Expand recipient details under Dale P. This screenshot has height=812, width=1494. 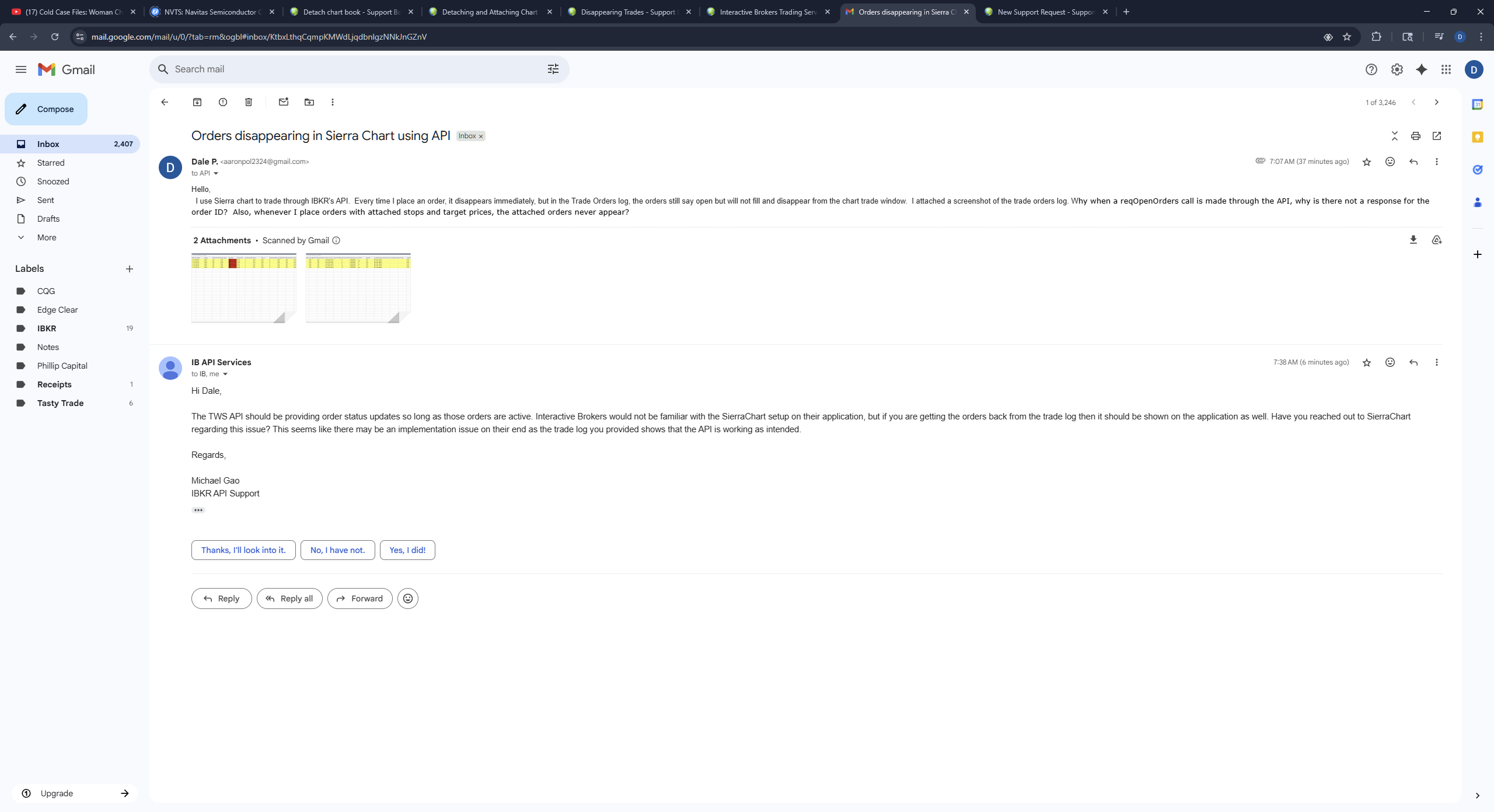coord(216,173)
